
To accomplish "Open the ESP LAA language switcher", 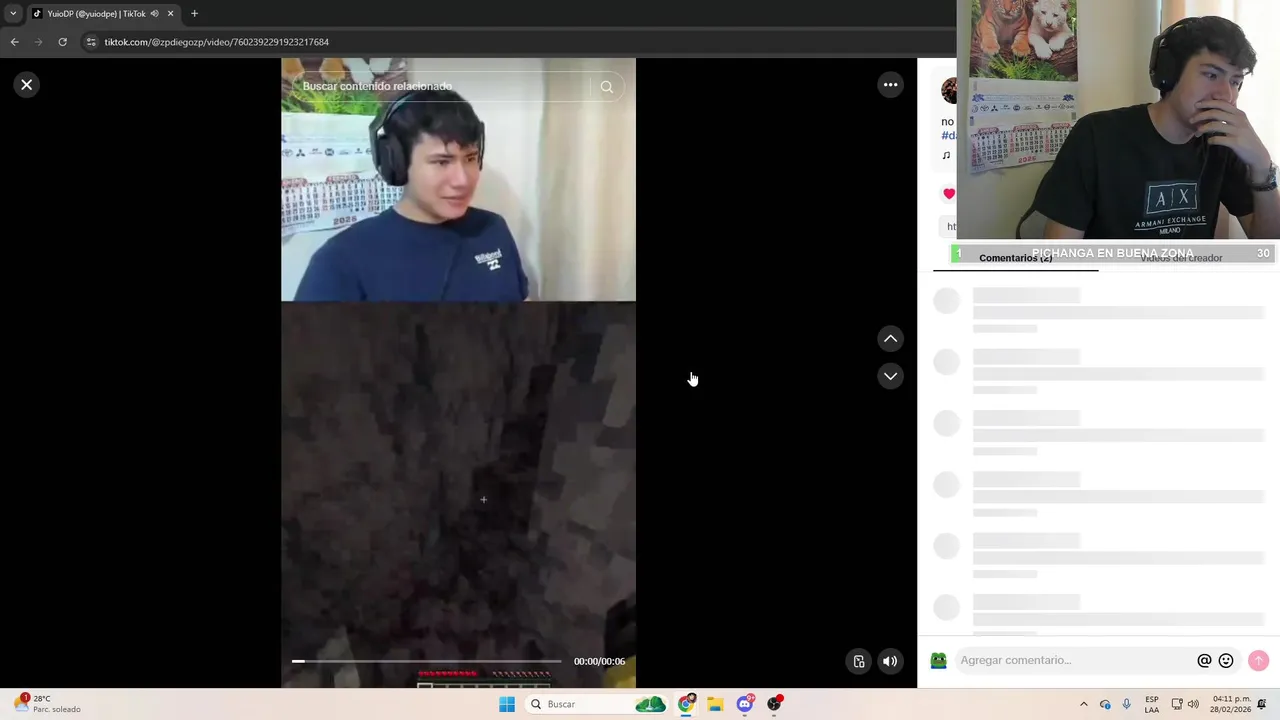I will click(x=1152, y=704).
